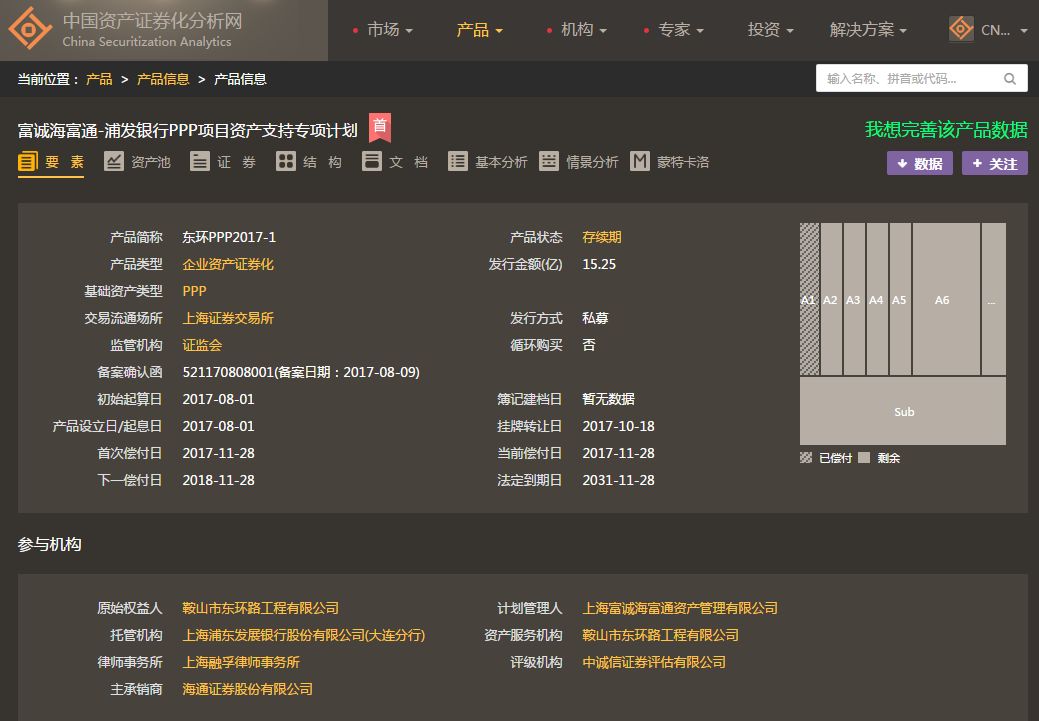Switch to the 资产池 tab

click(138, 162)
